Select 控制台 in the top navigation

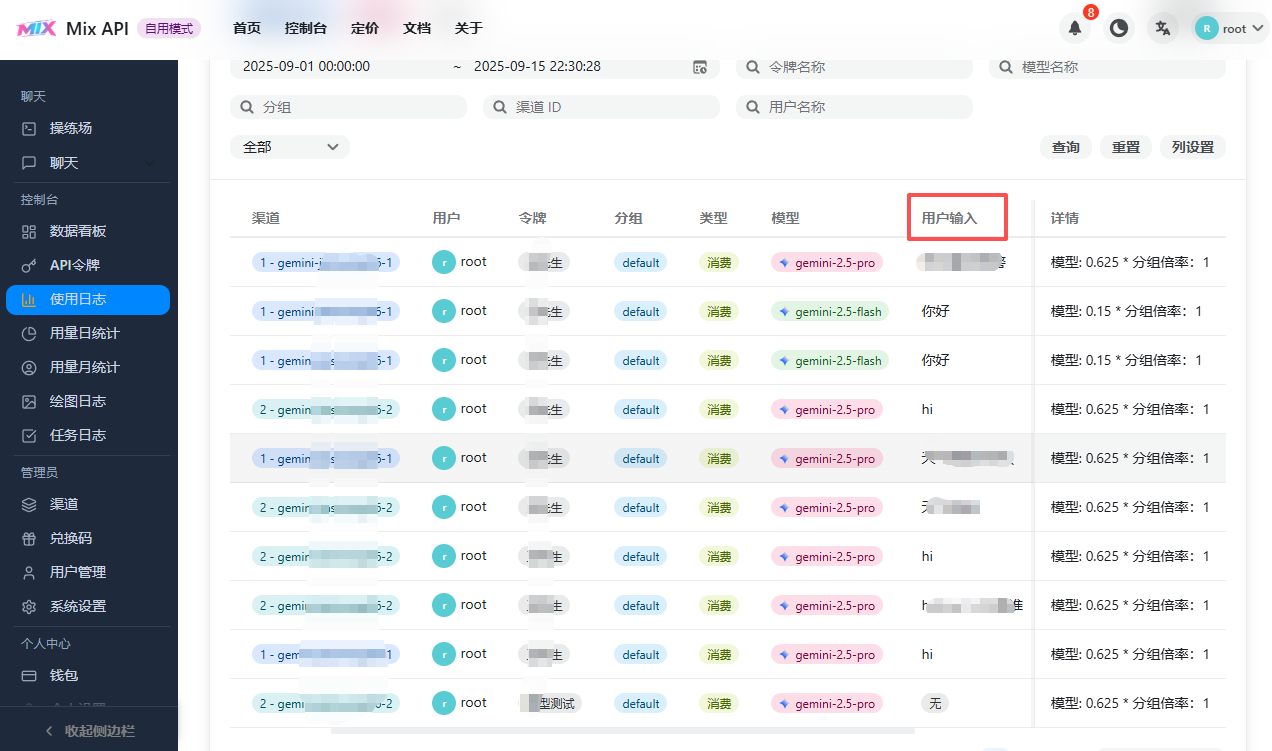tap(305, 28)
